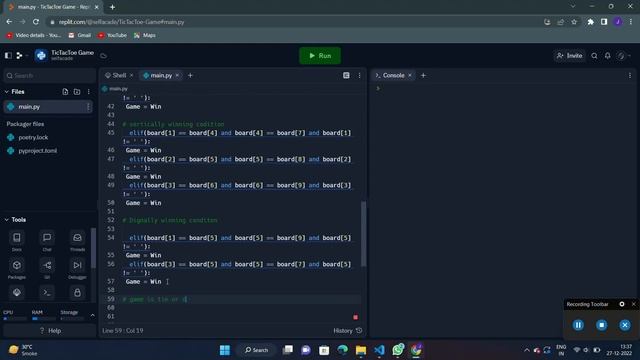Close the main.py tab
This screenshot has height=360, width=640.
177,75
